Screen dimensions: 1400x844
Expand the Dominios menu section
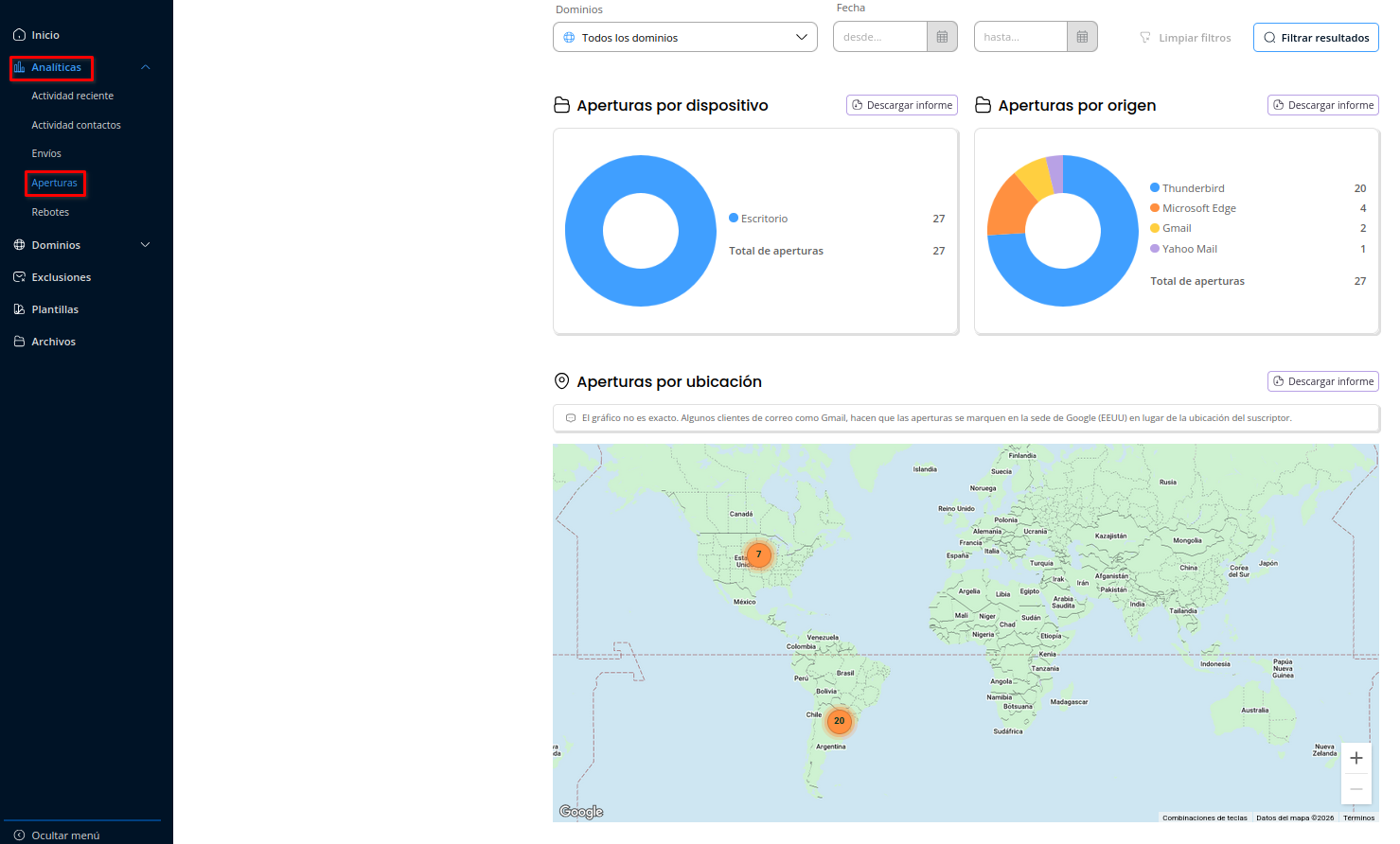coord(146,245)
